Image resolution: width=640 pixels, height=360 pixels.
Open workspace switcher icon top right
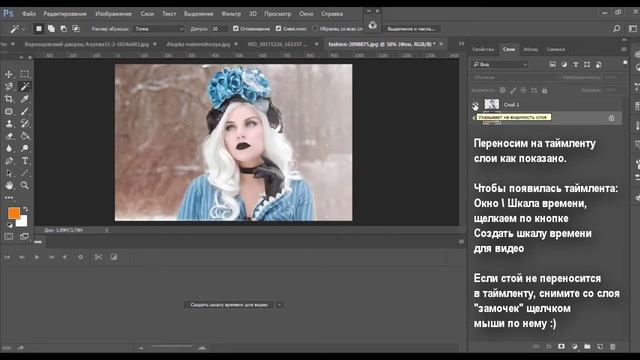[x=633, y=29]
